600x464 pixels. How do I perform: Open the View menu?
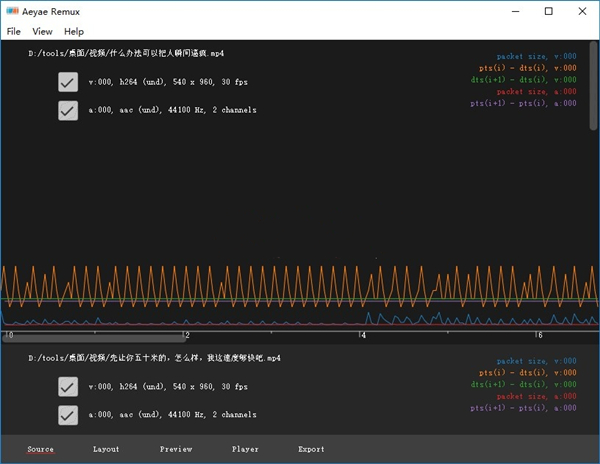(x=42, y=32)
